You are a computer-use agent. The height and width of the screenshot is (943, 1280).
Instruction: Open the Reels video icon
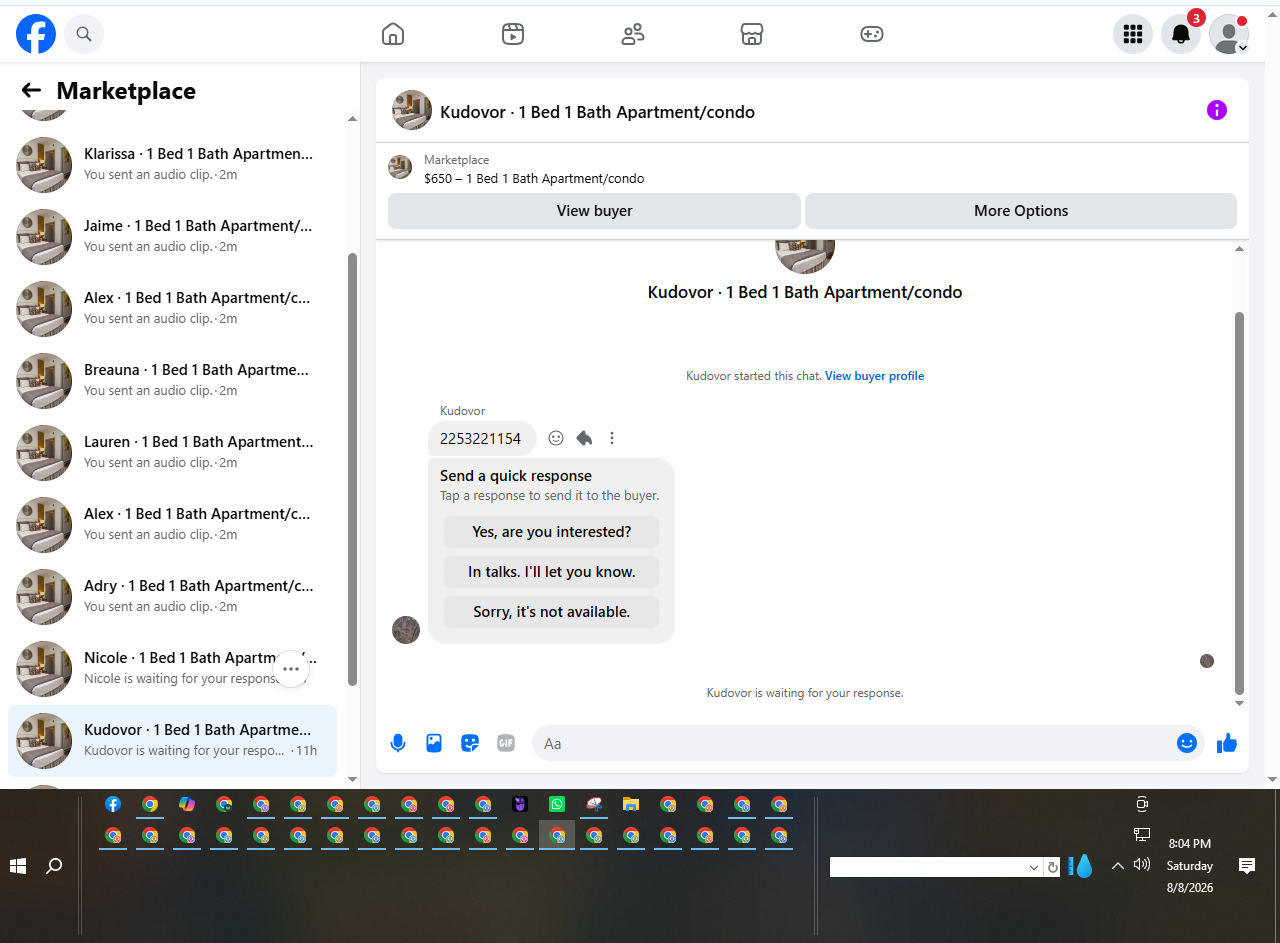click(513, 34)
